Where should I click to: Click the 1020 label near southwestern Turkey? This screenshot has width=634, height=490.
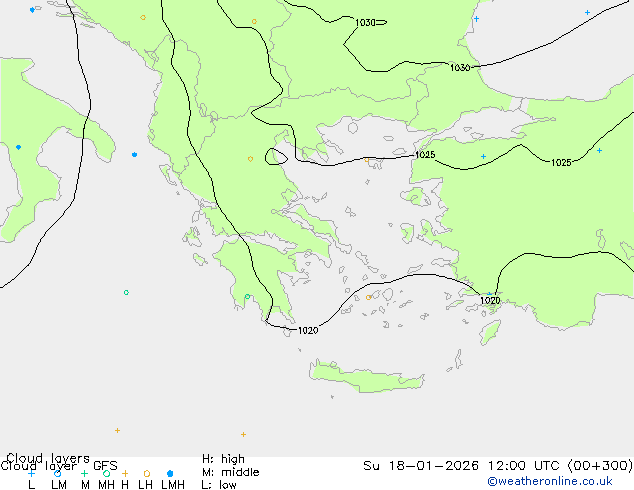(490, 300)
